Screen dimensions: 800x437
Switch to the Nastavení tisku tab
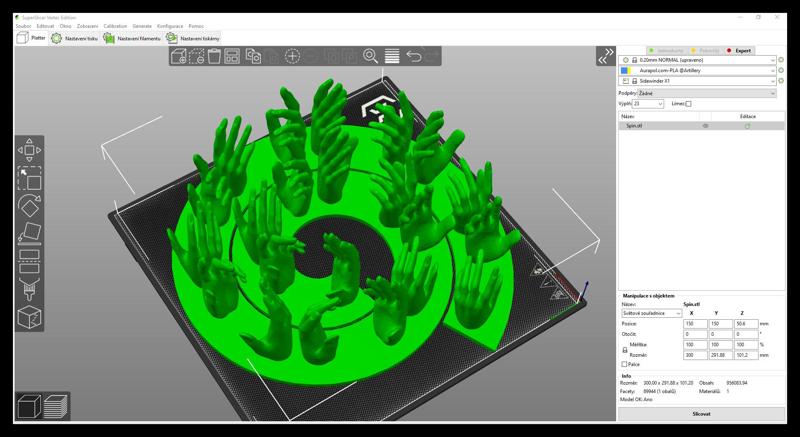75,38
